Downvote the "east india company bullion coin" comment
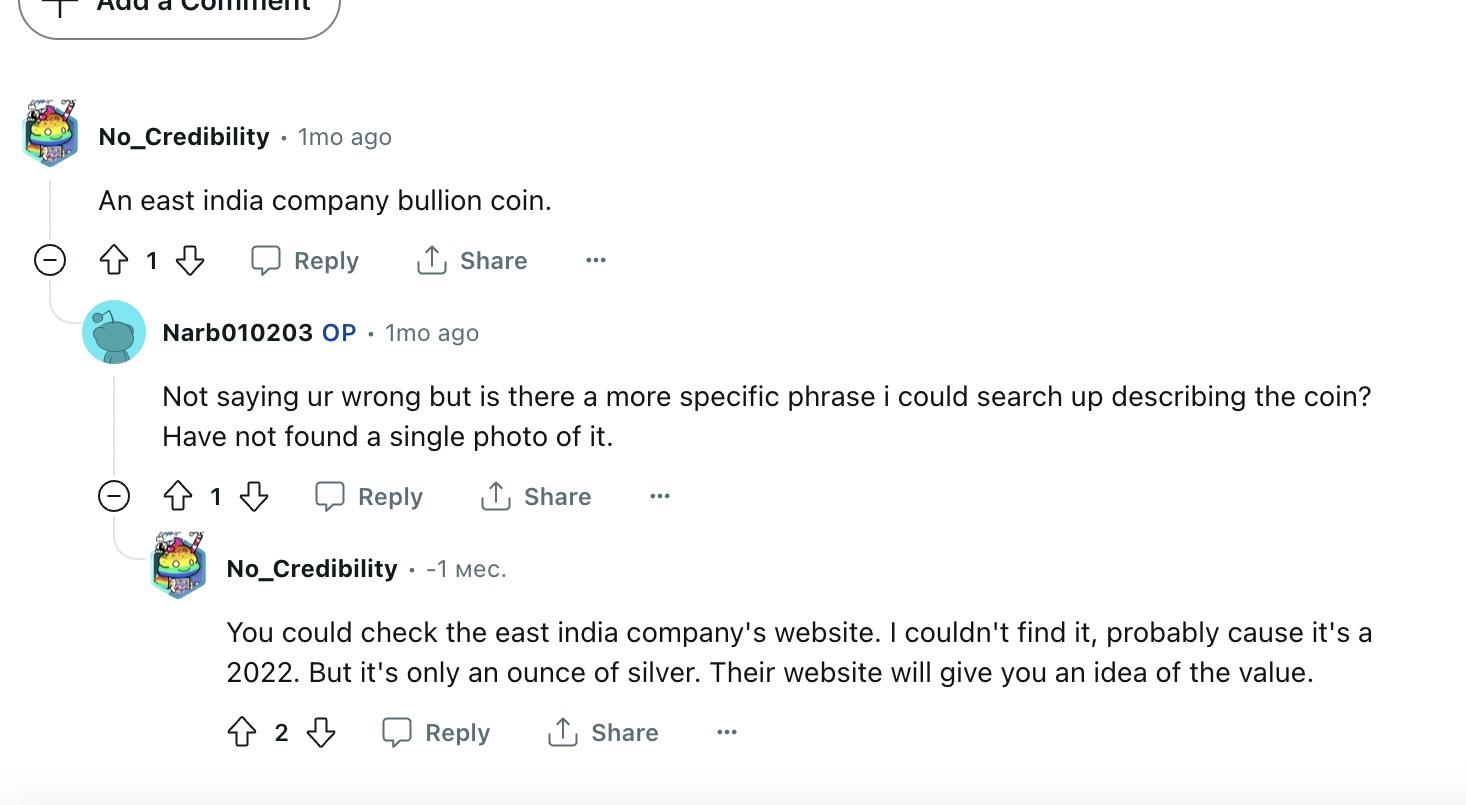Screen dimensions: 1466x805 (x=190, y=261)
